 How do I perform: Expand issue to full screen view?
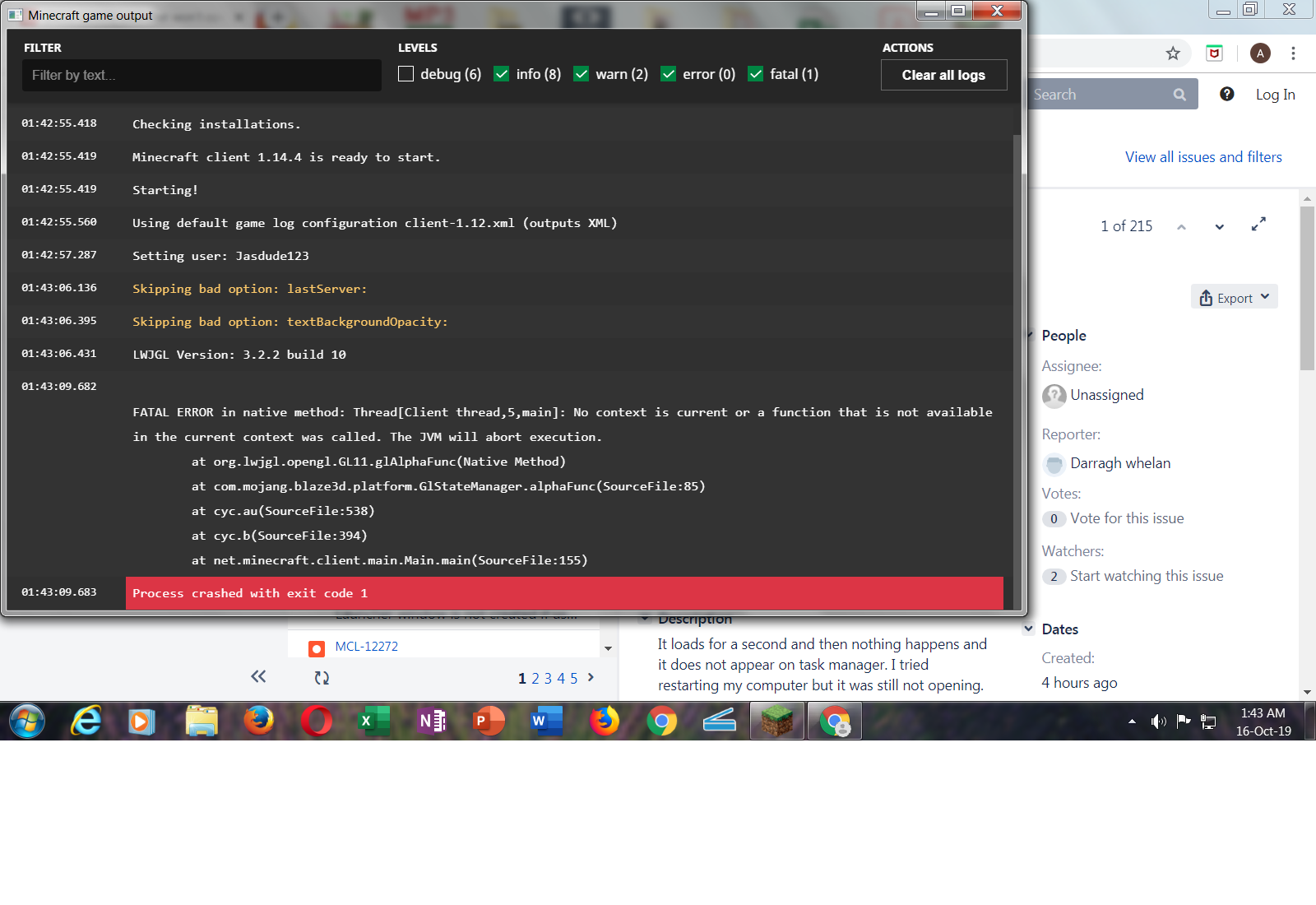coord(1258,225)
